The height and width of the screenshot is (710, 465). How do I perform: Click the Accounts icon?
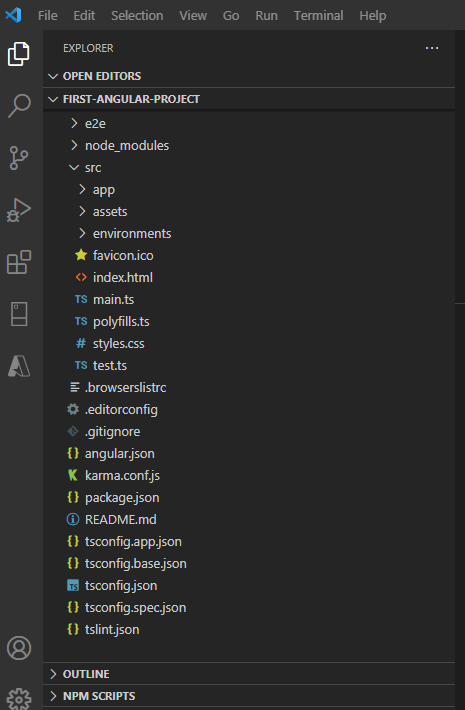pyautogui.click(x=19, y=648)
